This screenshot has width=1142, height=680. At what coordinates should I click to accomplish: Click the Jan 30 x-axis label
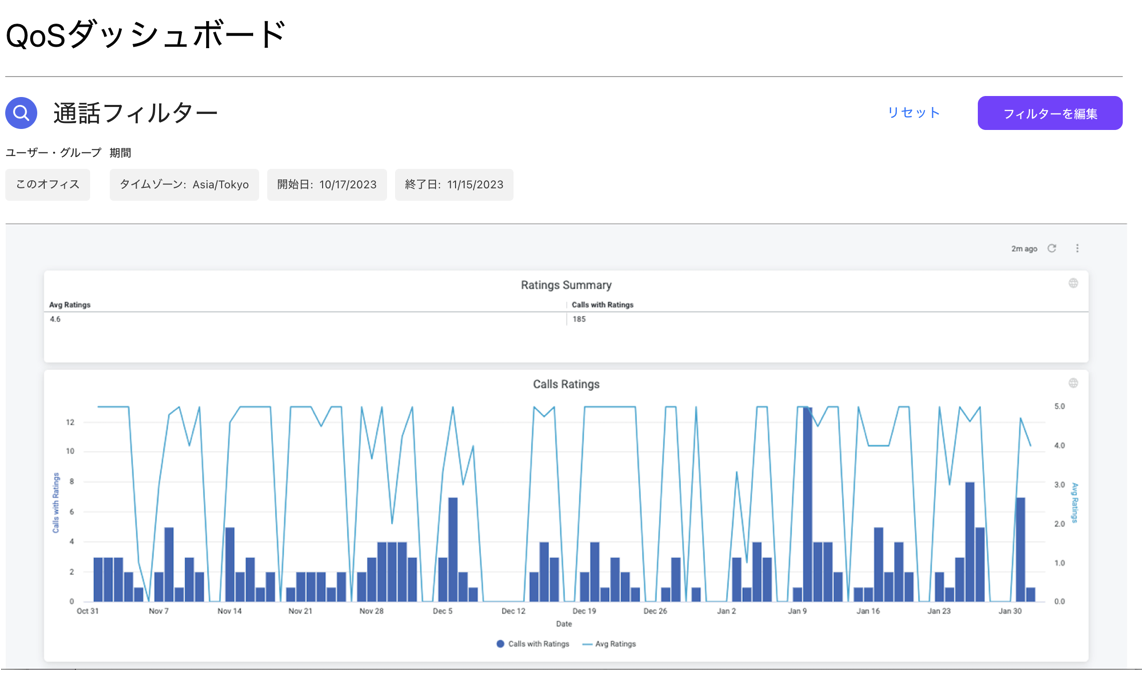[x=1009, y=611]
